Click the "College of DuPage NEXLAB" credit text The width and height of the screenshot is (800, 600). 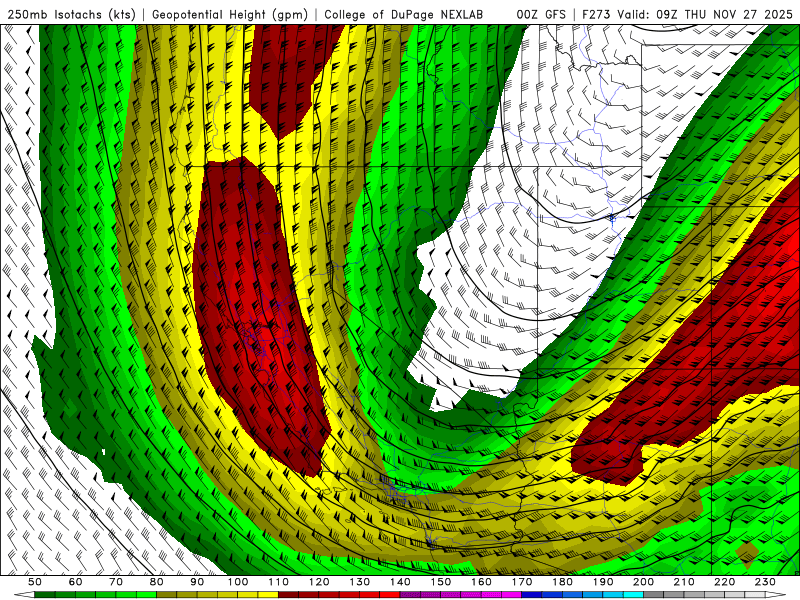tap(404, 14)
